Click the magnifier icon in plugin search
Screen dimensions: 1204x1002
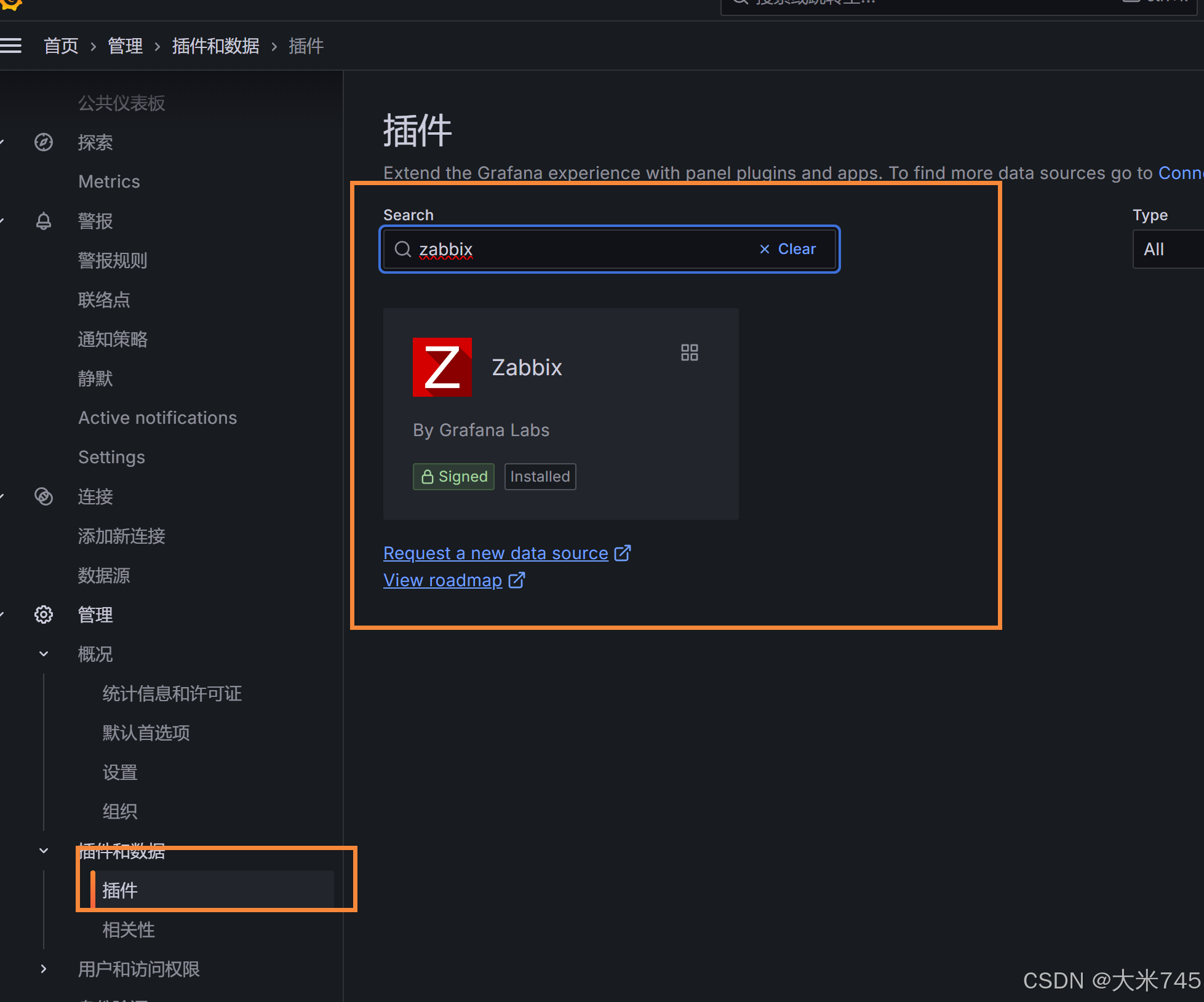(403, 249)
